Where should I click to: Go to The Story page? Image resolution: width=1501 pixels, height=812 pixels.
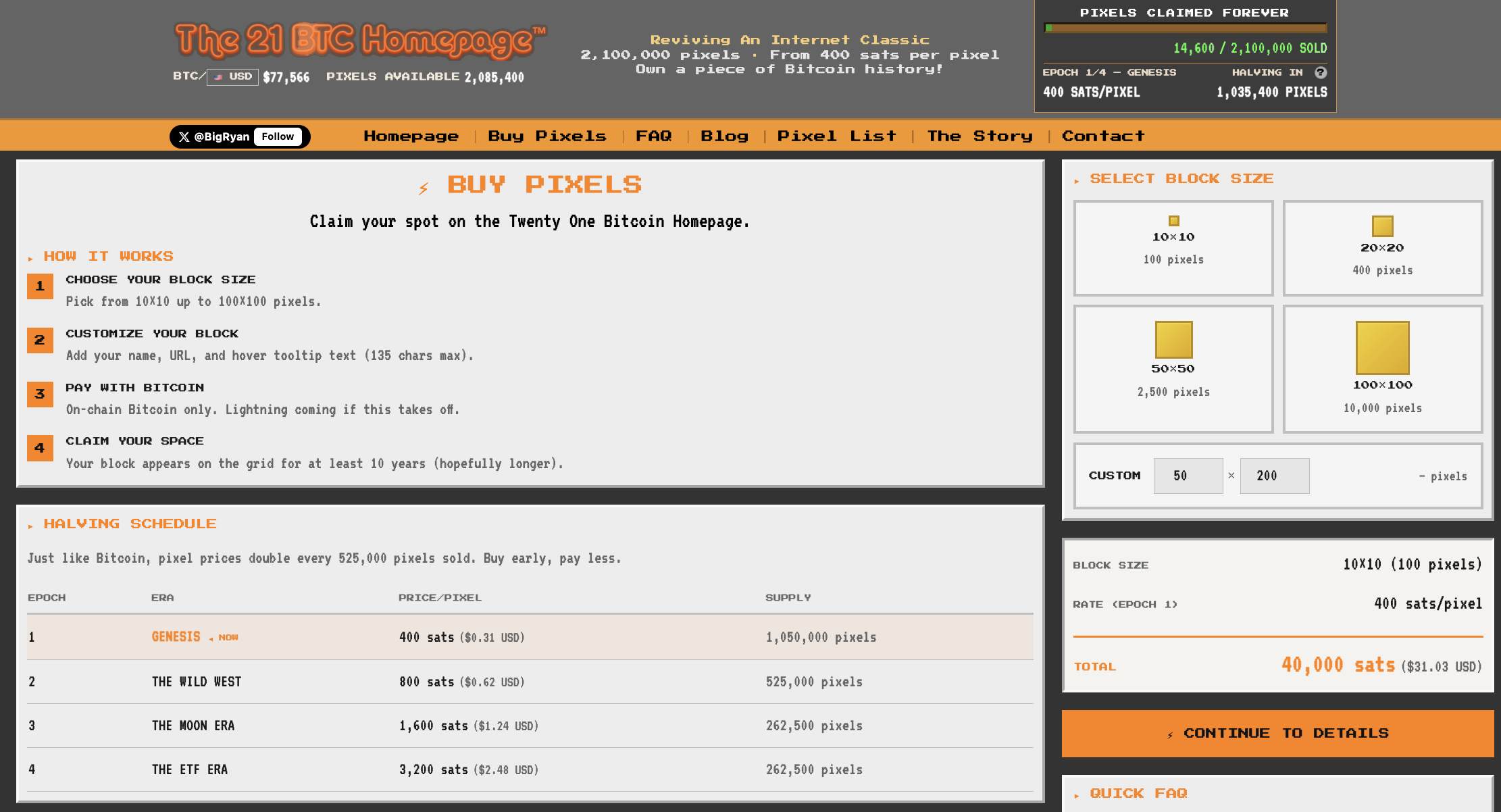[x=980, y=136]
